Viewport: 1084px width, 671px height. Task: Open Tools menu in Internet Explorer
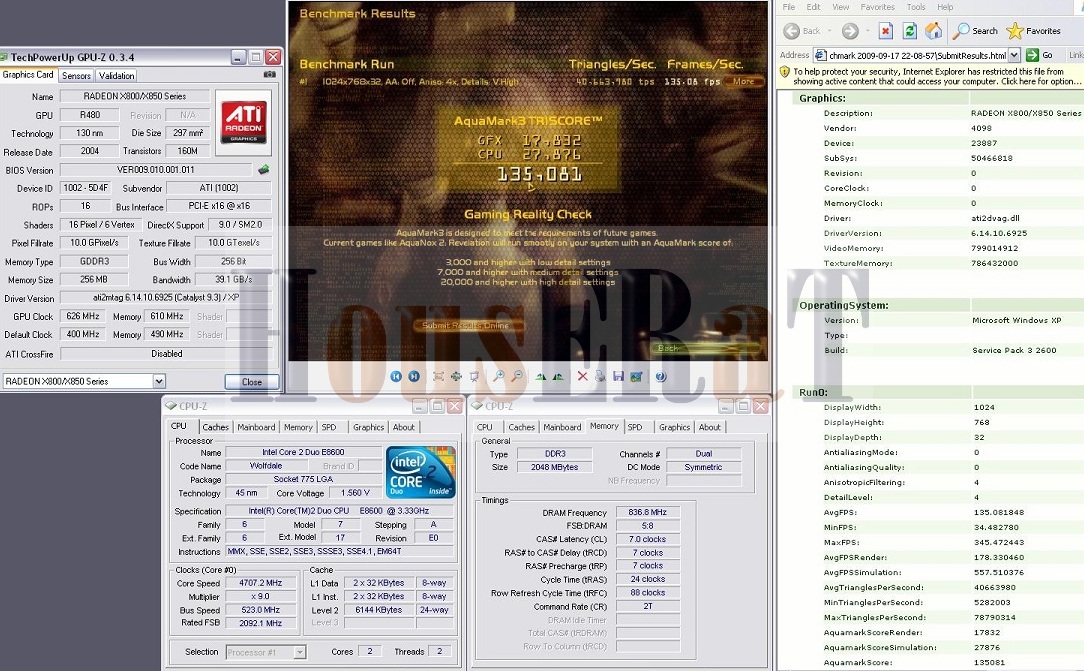point(916,7)
